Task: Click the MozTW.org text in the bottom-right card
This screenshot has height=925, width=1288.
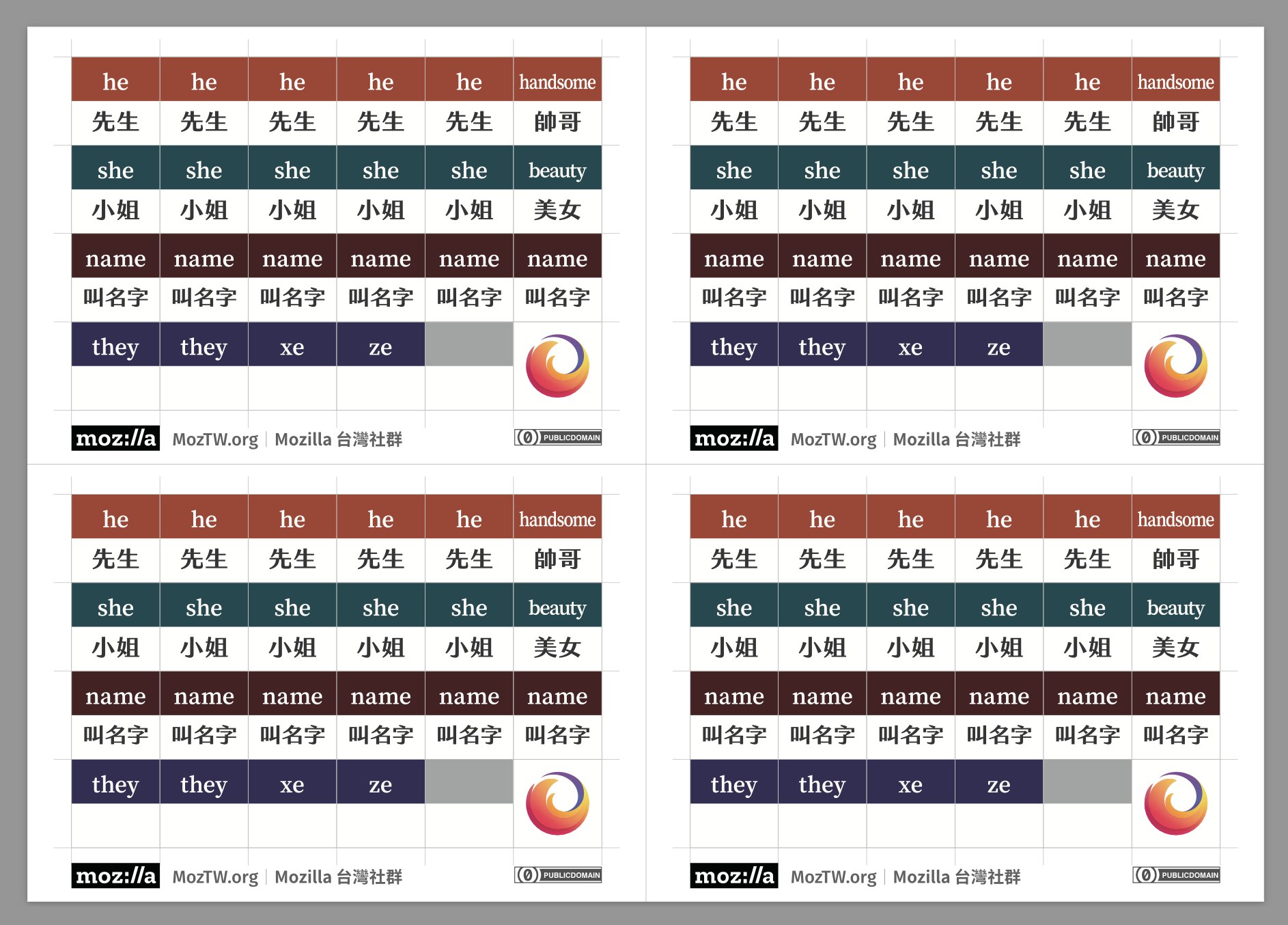Action: click(833, 877)
